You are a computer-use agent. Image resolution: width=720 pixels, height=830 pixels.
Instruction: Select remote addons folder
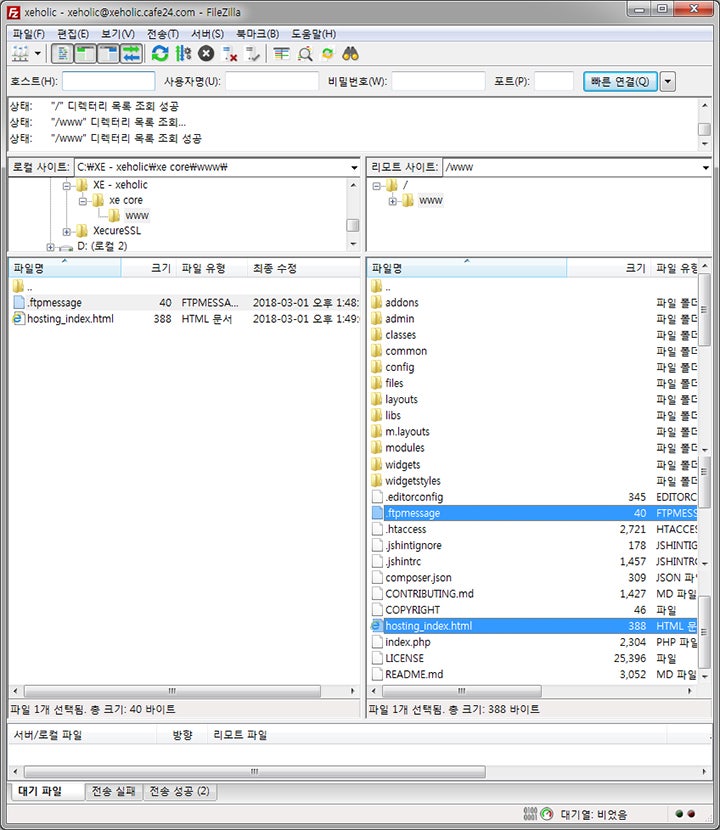tap(533, 302)
